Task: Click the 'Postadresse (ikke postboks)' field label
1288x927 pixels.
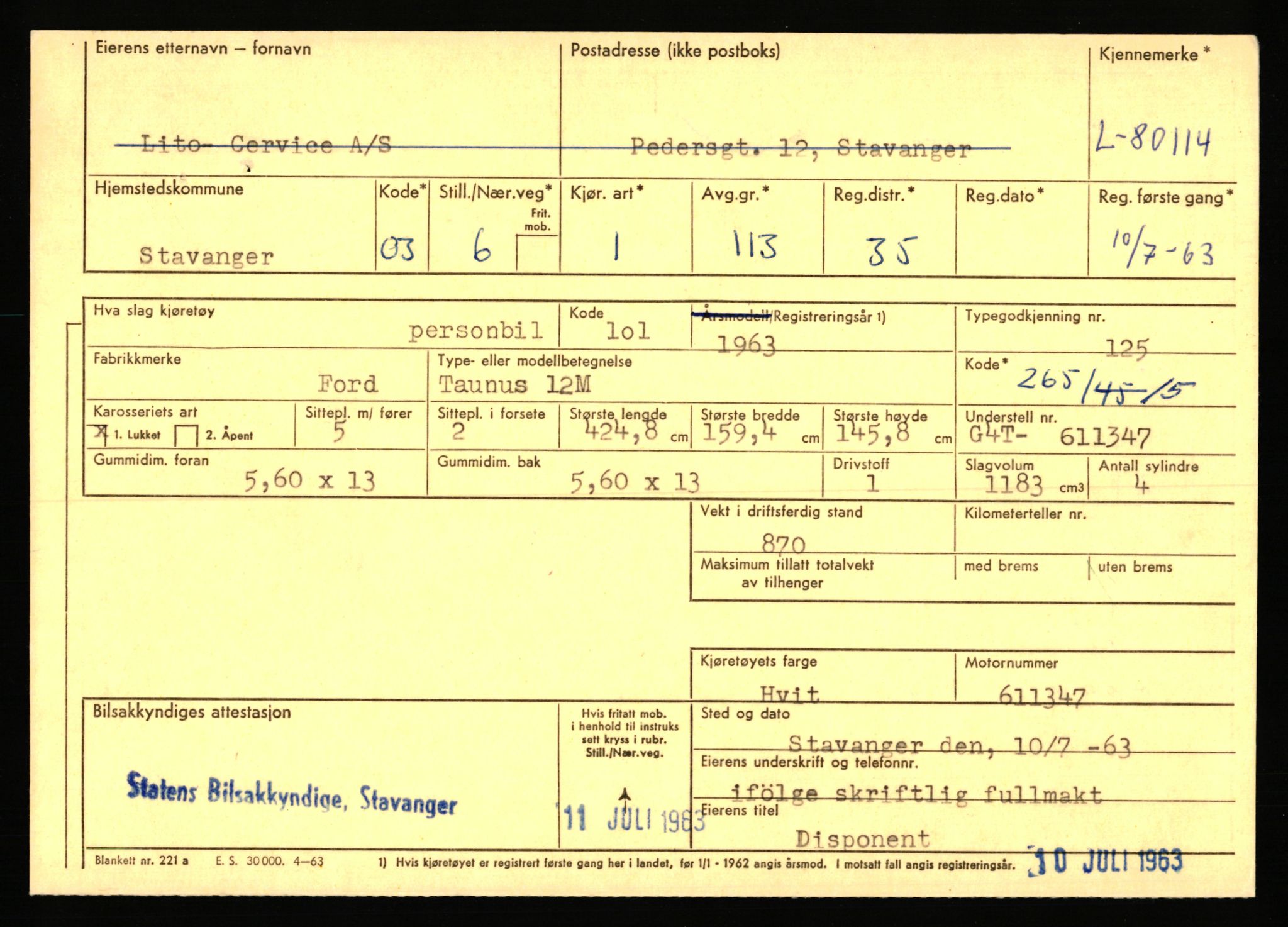Action: [675, 51]
